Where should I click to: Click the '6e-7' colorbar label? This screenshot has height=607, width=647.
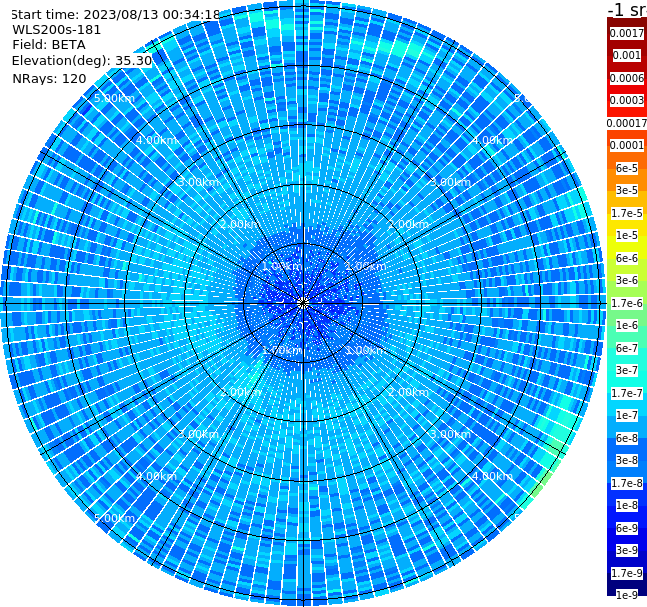627,348
